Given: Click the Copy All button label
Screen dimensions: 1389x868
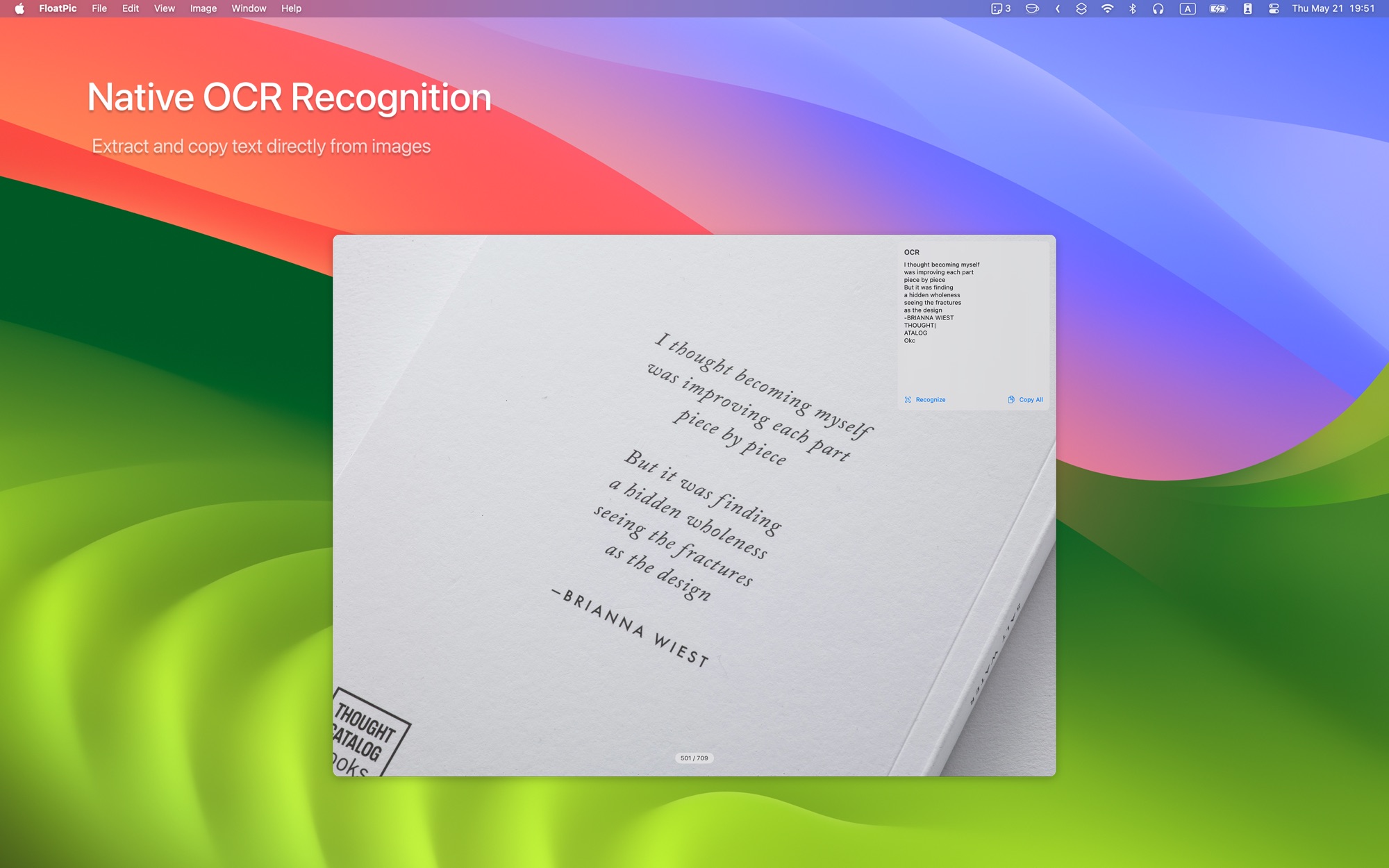Looking at the screenshot, I should [x=1031, y=400].
